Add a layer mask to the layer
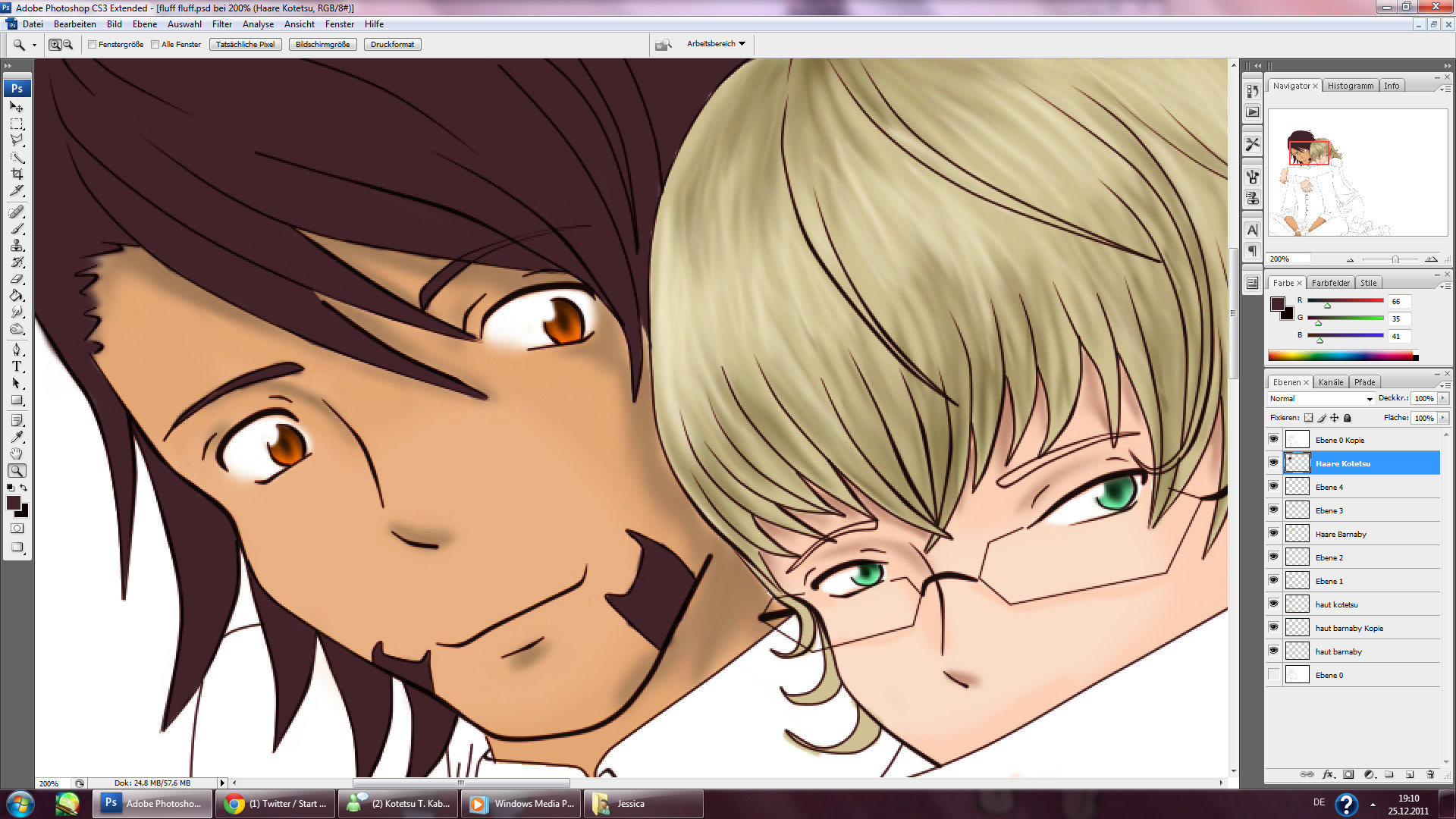Image resolution: width=1456 pixels, height=819 pixels. tap(1348, 774)
